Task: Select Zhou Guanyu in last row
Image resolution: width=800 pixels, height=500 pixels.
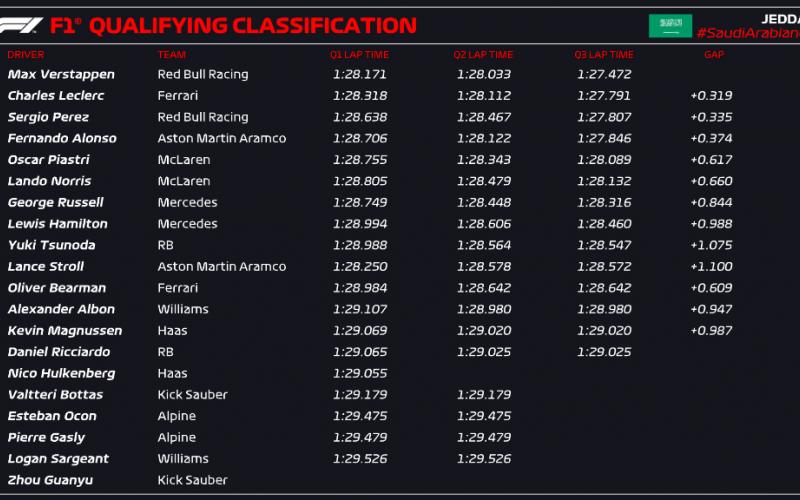Action: point(50,480)
